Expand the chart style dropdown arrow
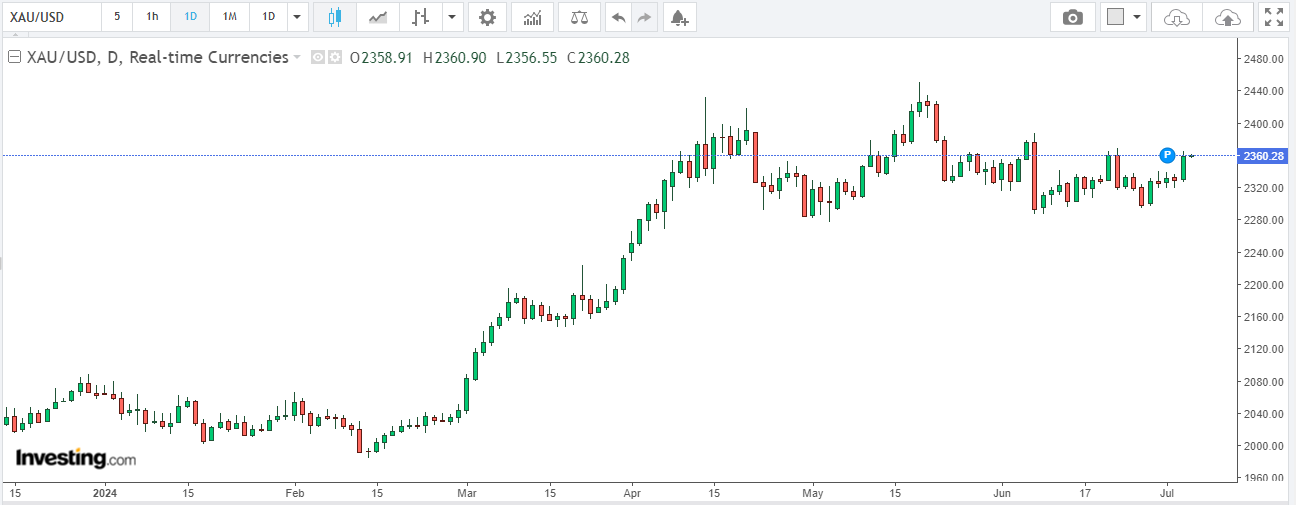 pos(453,17)
